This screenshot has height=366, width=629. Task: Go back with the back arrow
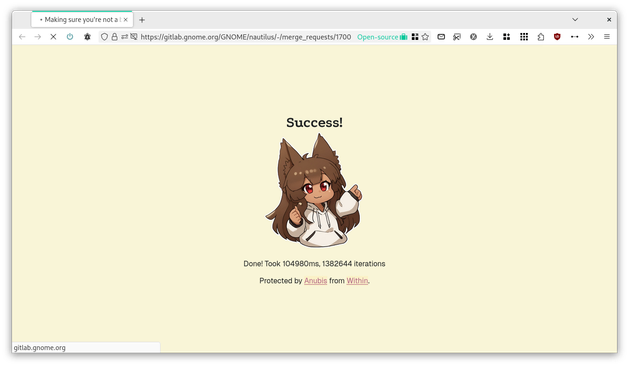[x=22, y=37]
